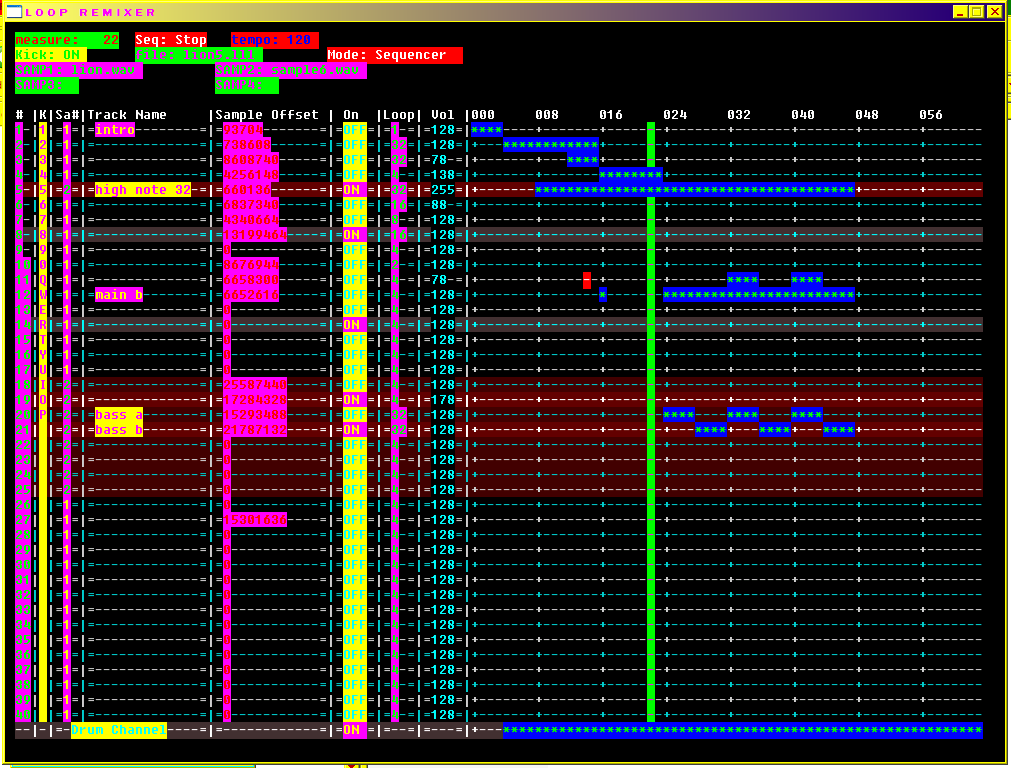Toggle the Drum Channel ON switch

354,730
